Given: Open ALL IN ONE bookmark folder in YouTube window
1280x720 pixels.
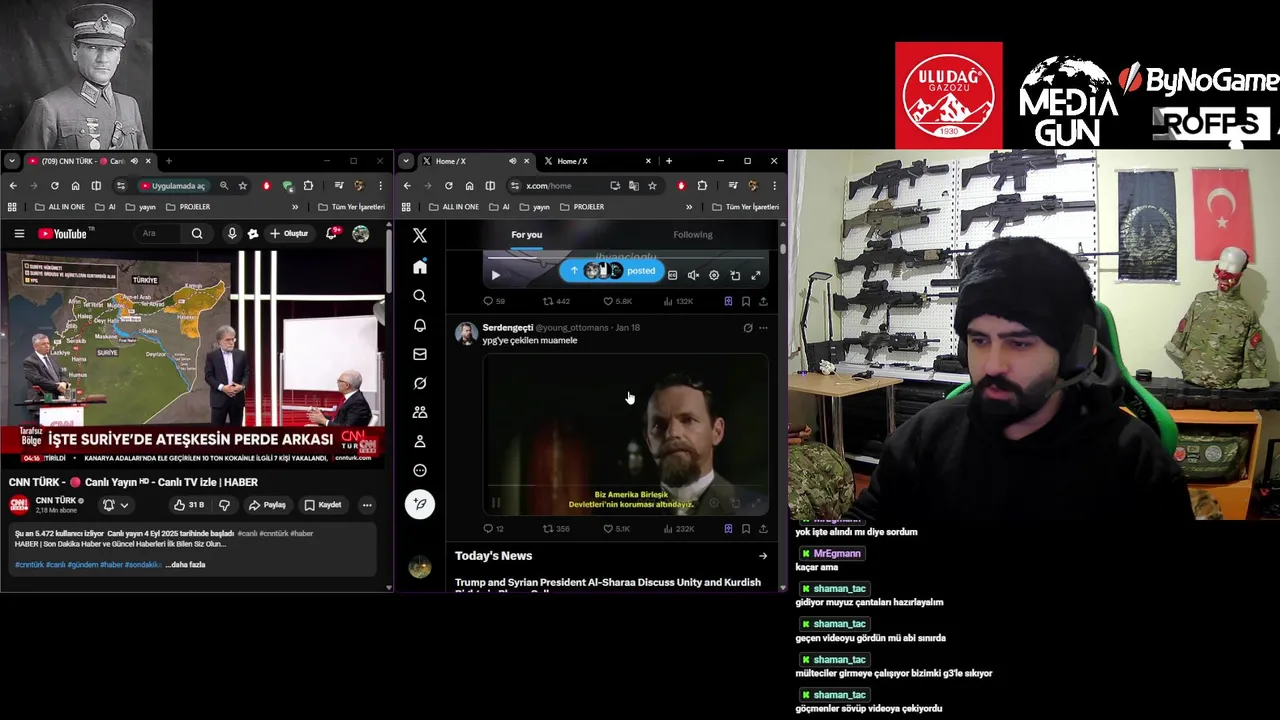Looking at the screenshot, I should click(60, 207).
